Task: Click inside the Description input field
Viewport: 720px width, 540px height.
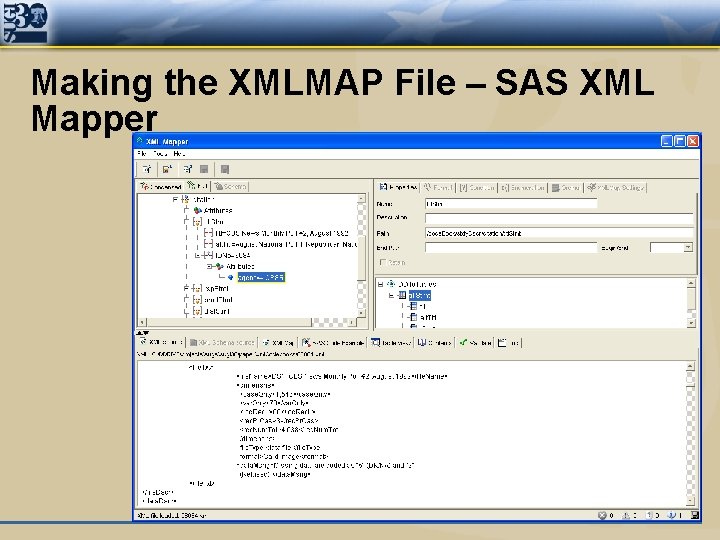Action: tap(559, 218)
